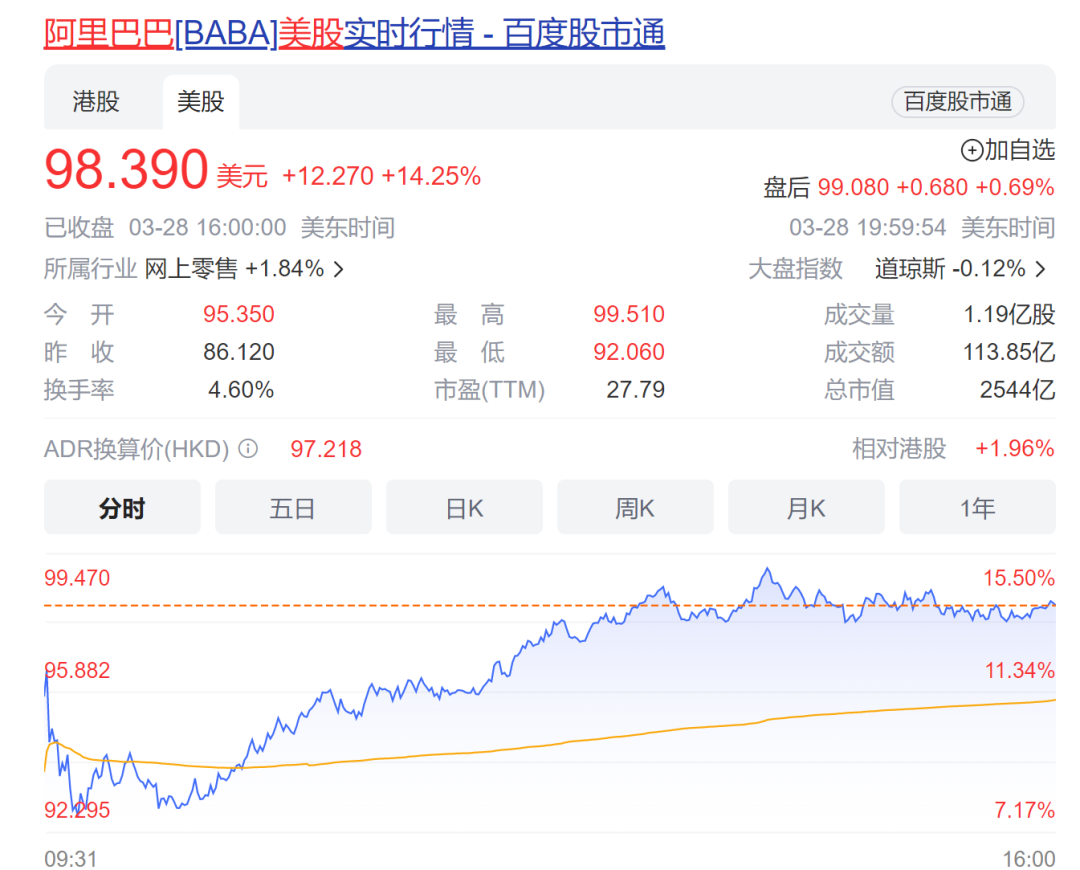The image size is (1080, 870).
Task: Click the chart axis label 95.882
Action: (77, 670)
